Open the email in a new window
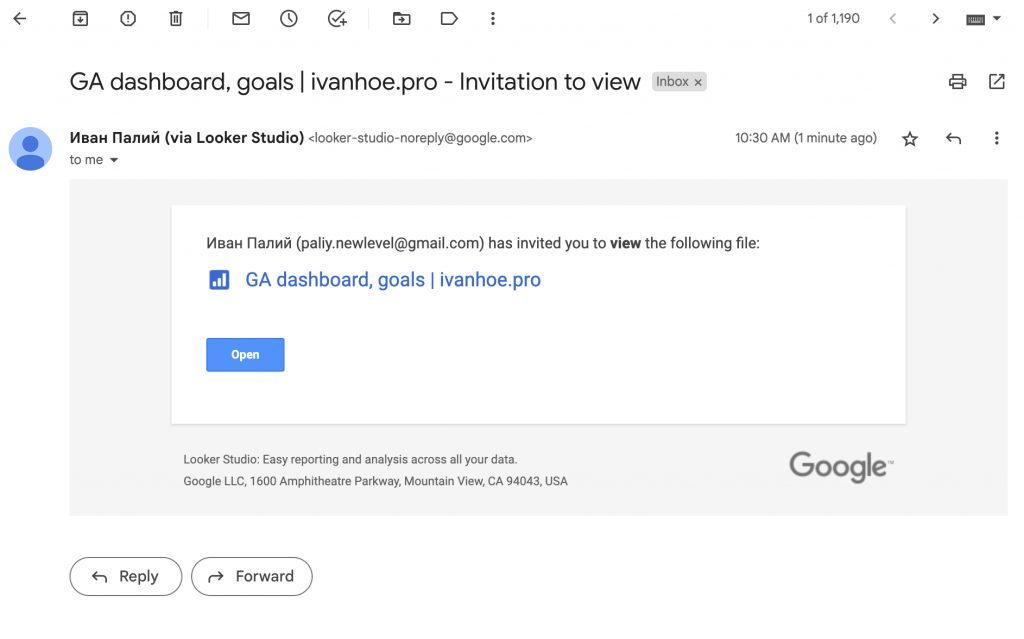 coord(997,82)
